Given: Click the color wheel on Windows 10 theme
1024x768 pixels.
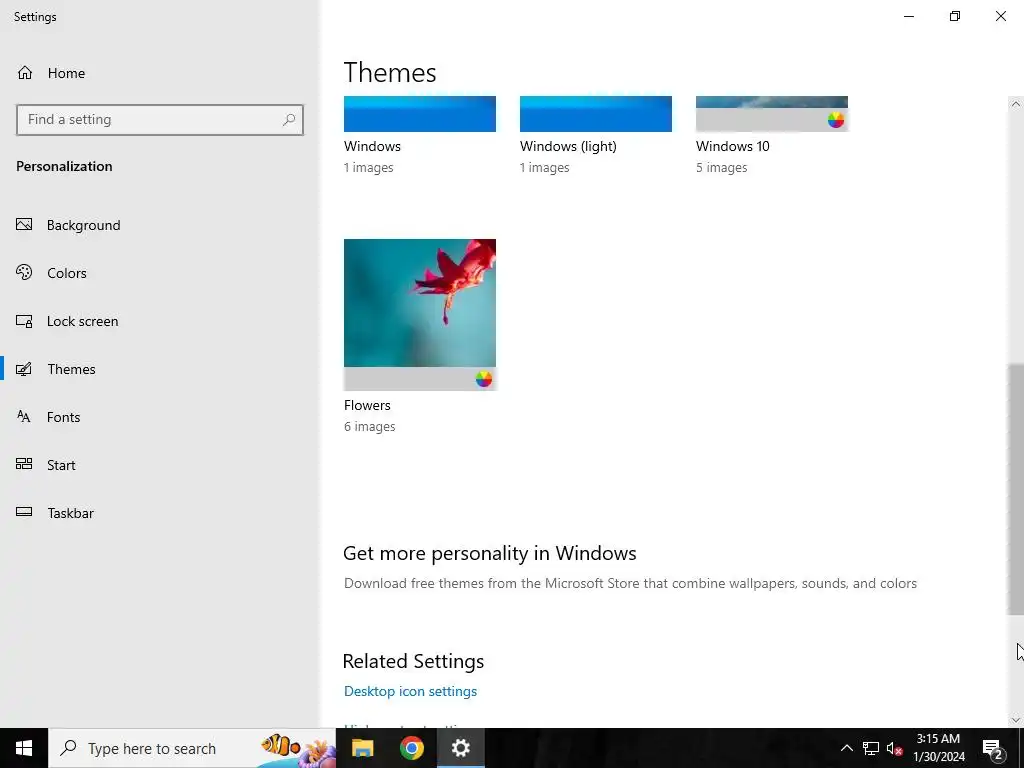Looking at the screenshot, I should tap(836, 120).
